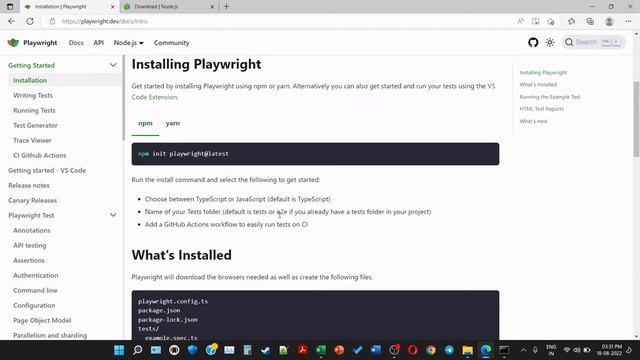Open the GitHub repository icon

coord(533,42)
